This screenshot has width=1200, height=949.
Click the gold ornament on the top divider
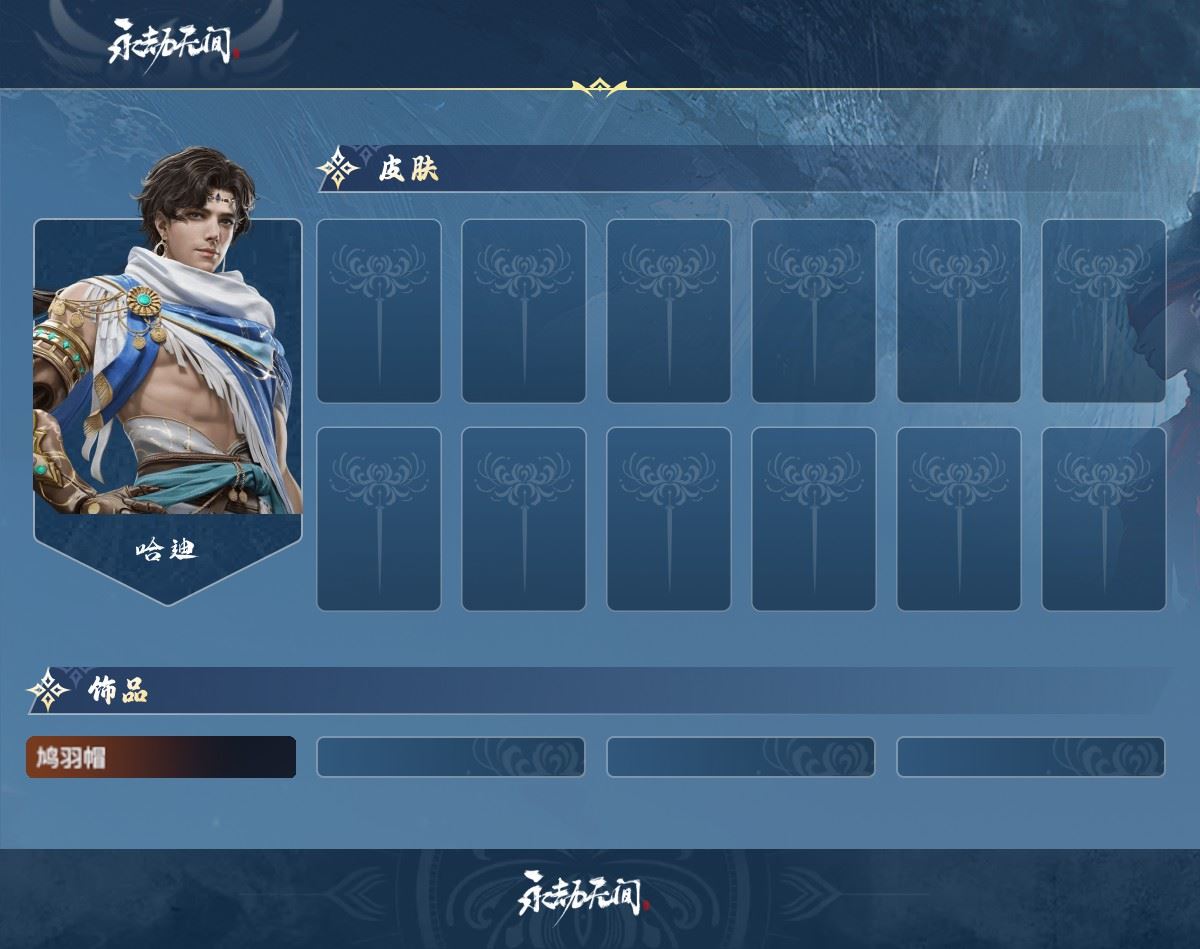click(x=599, y=88)
